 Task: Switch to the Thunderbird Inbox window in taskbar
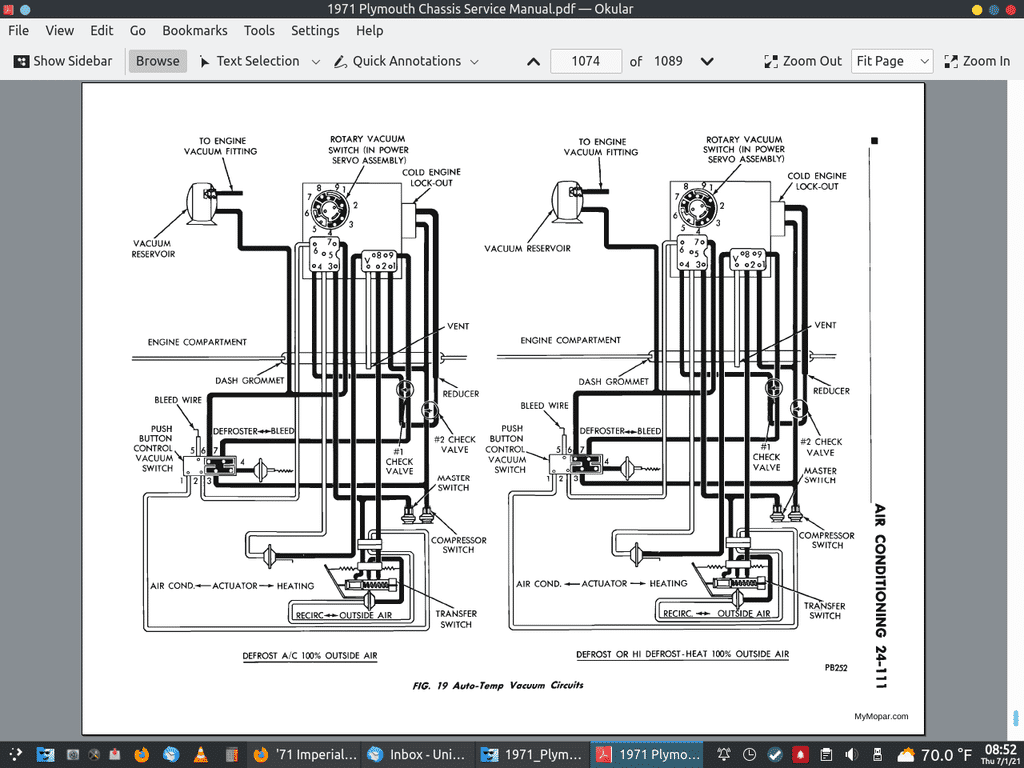416,754
